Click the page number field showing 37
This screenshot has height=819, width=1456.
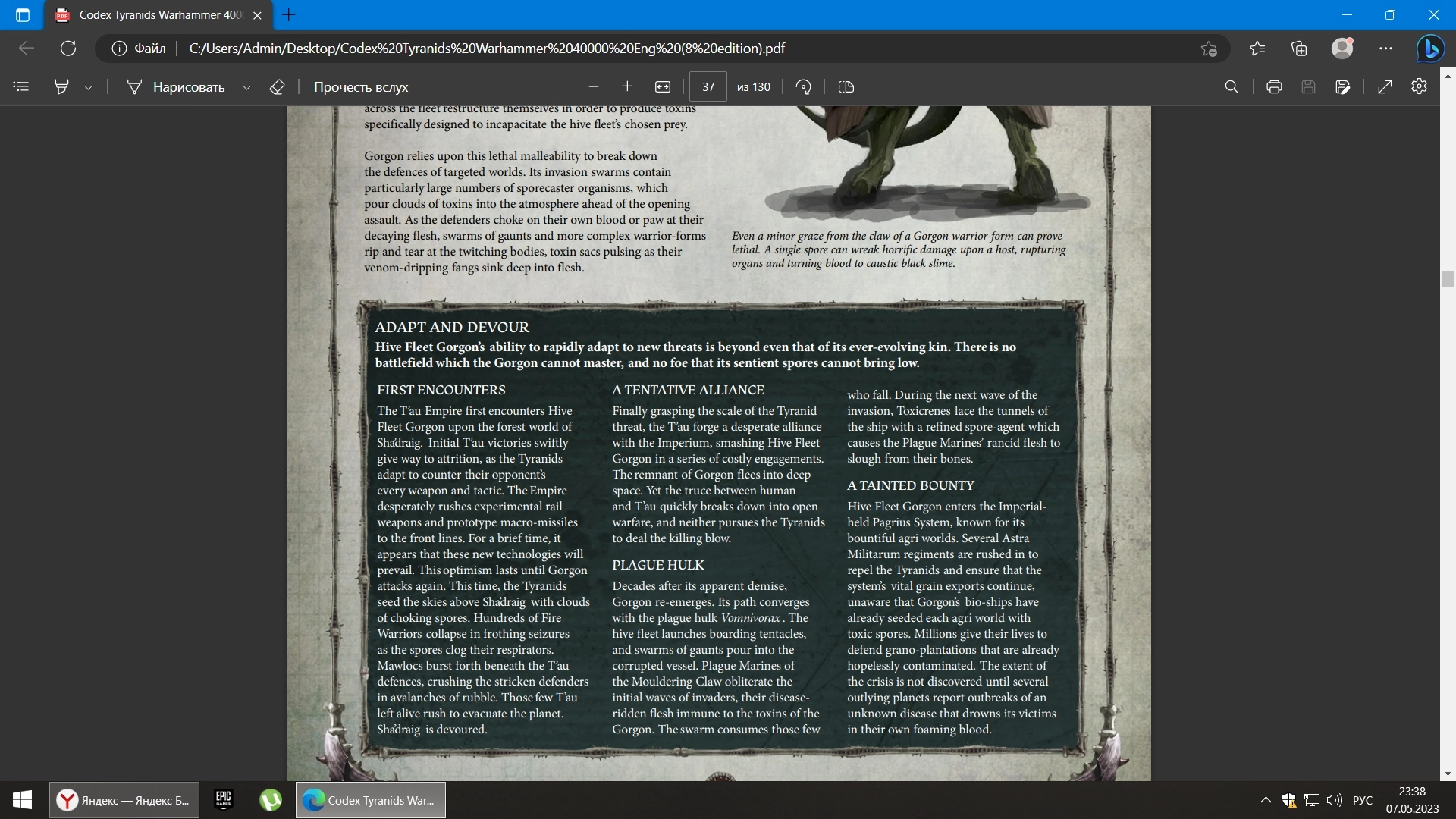[x=708, y=87]
